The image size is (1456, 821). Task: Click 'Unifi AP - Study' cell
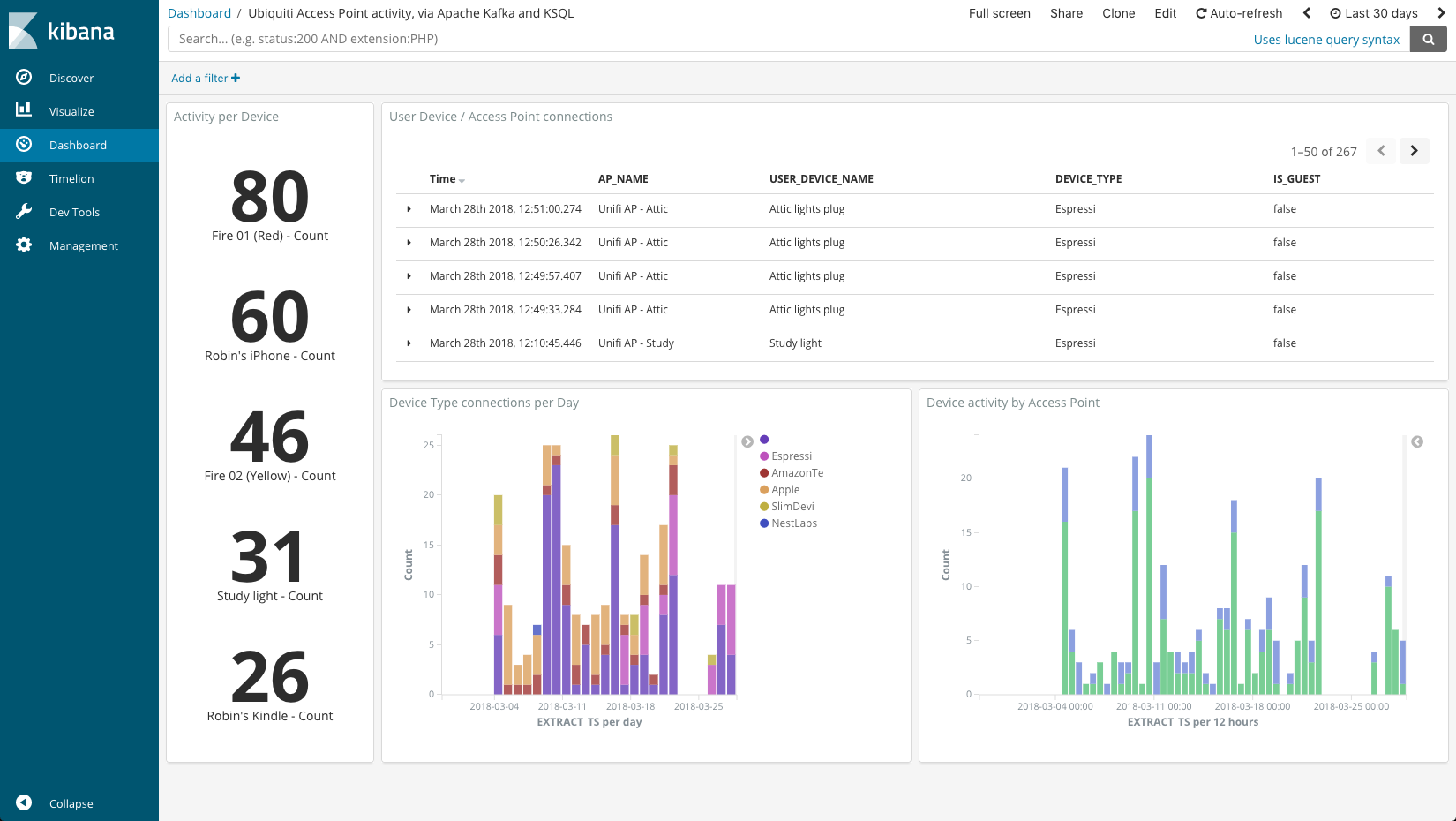point(635,343)
